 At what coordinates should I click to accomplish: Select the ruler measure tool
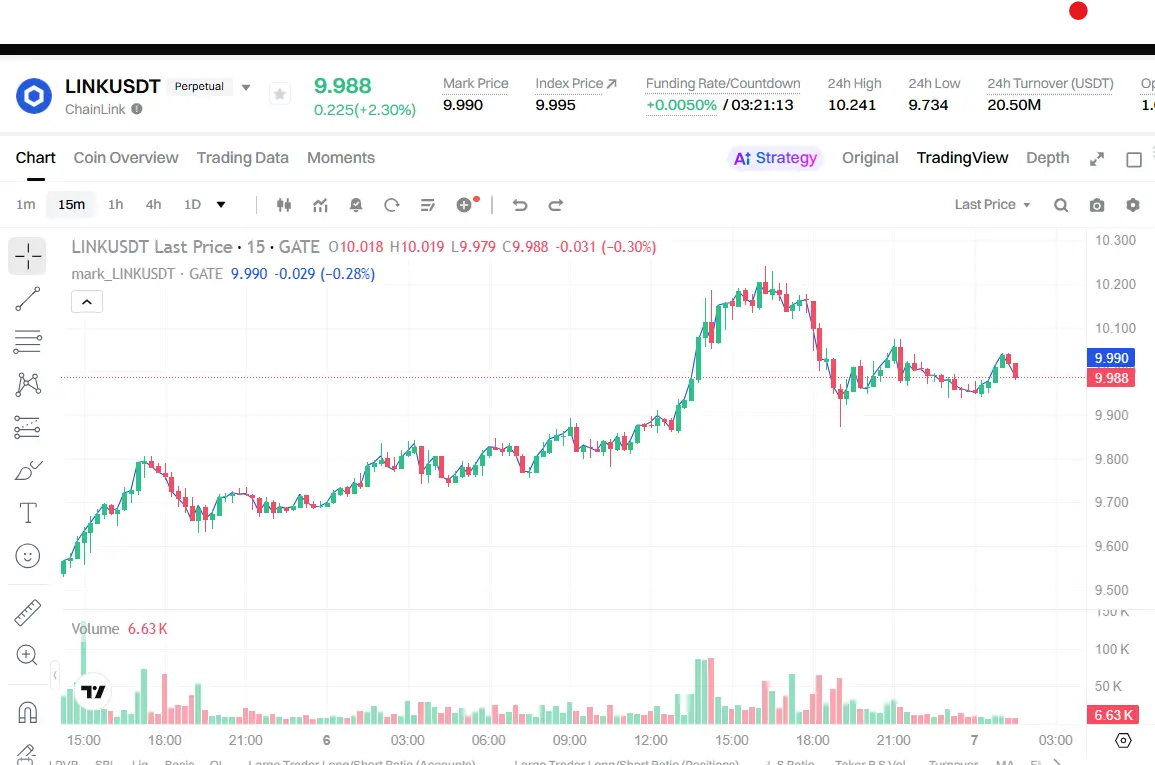[27, 613]
